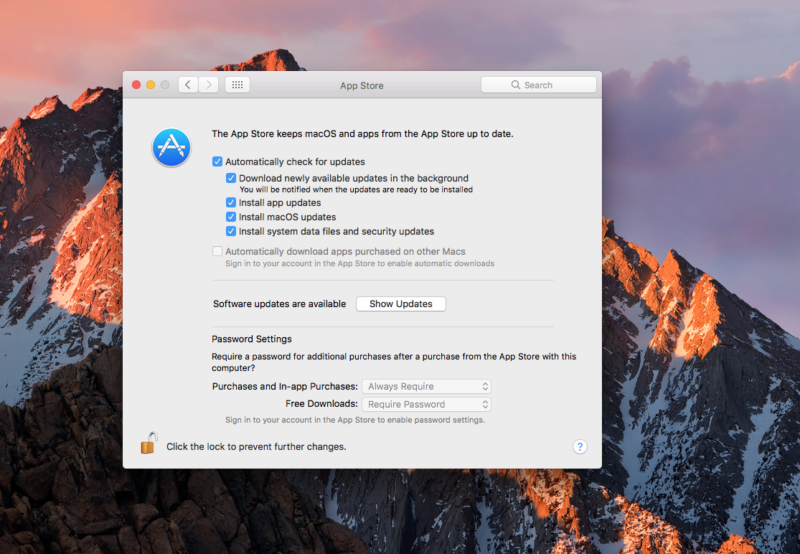800x554 pixels.
Task: Click the 'Free Downloads:' label
Action: pyautogui.click(x=321, y=404)
